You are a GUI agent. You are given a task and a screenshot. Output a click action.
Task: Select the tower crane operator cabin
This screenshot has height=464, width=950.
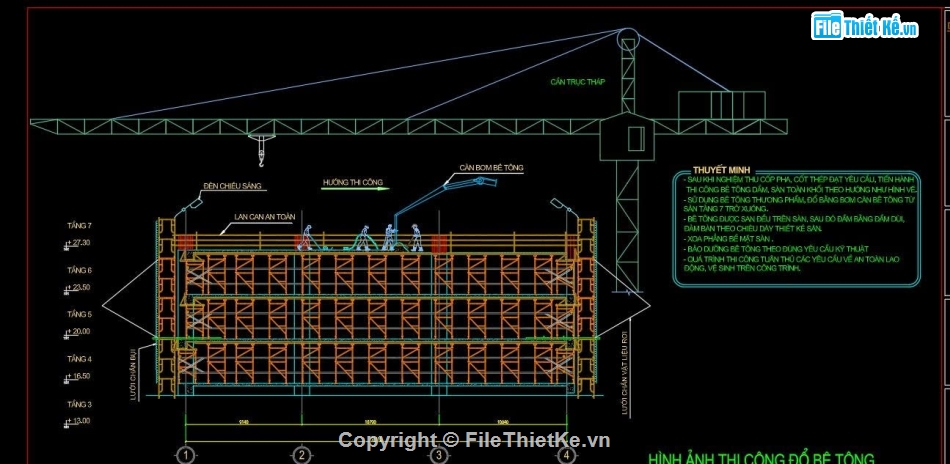point(627,136)
